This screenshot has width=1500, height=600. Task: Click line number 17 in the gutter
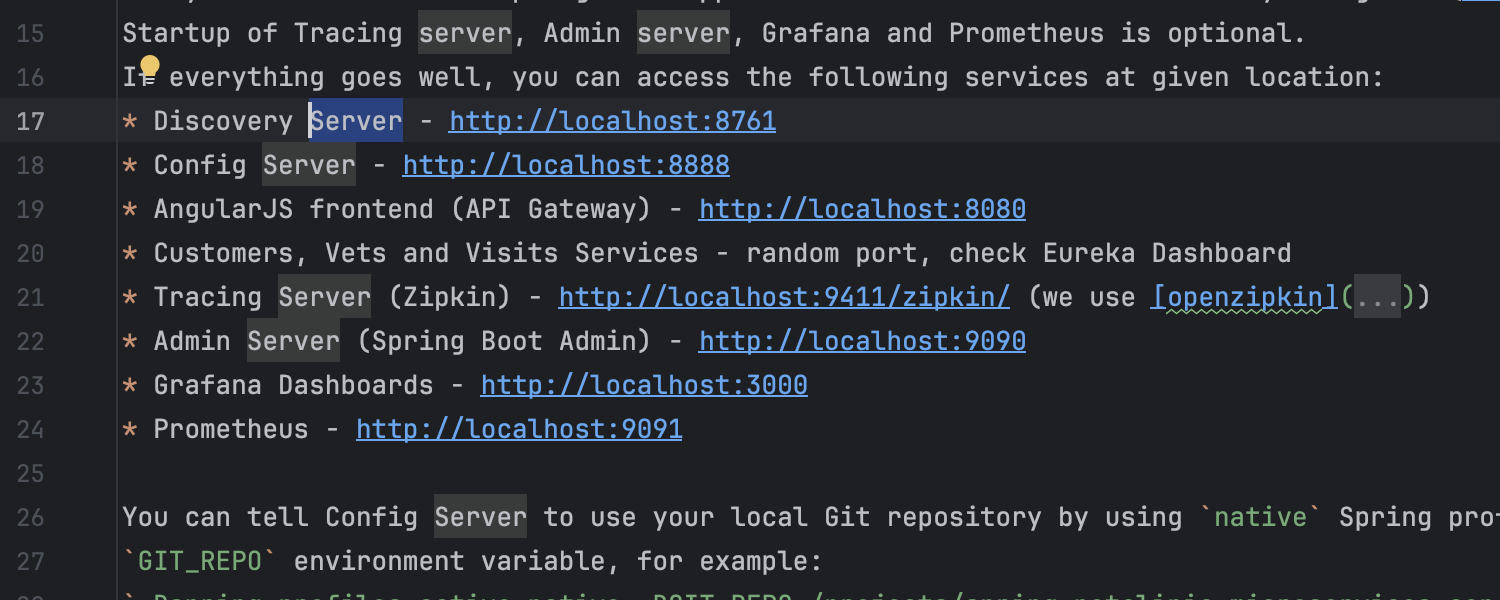[31, 121]
